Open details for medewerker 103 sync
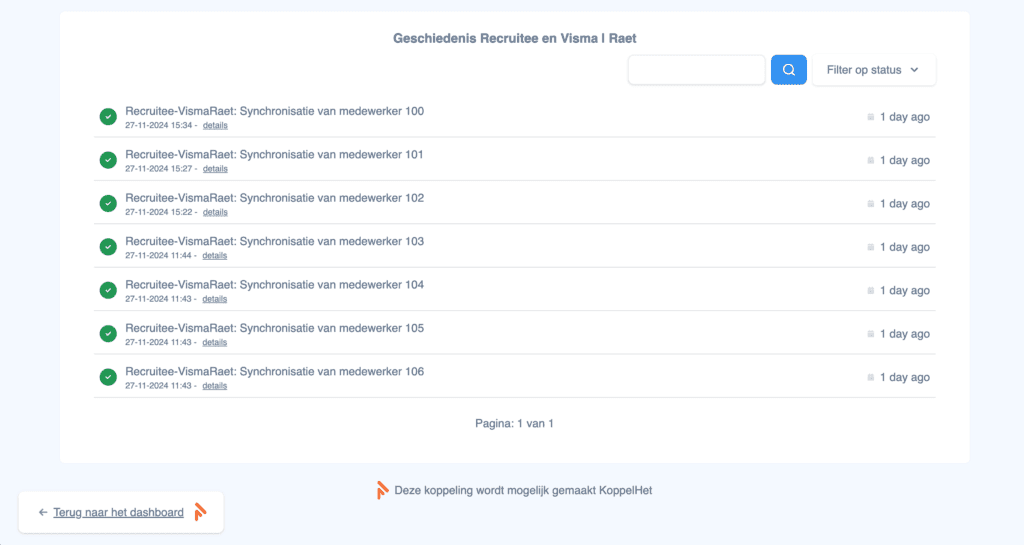Image resolution: width=1024 pixels, height=545 pixels. [x=215, y=256]
